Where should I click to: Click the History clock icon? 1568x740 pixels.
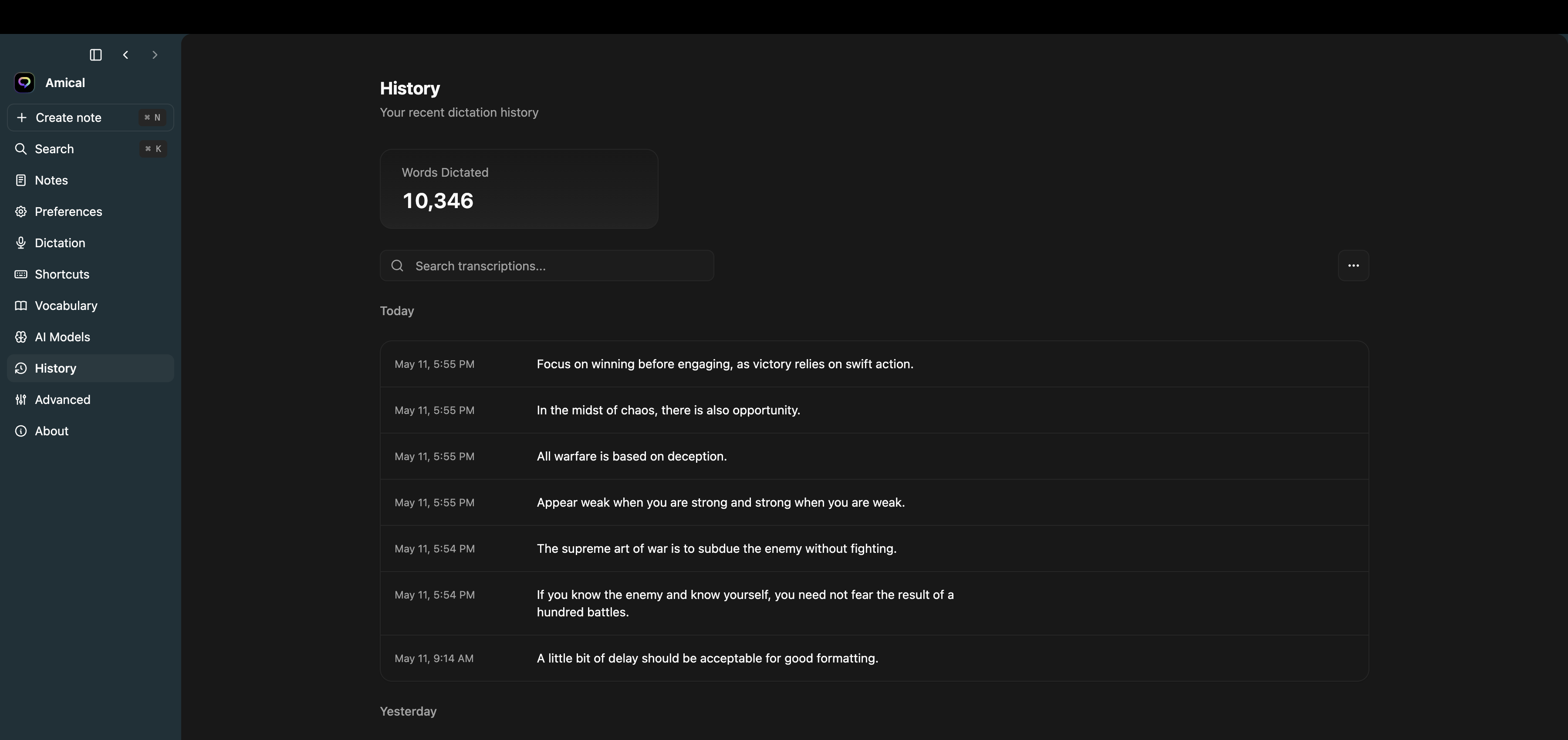21,368
